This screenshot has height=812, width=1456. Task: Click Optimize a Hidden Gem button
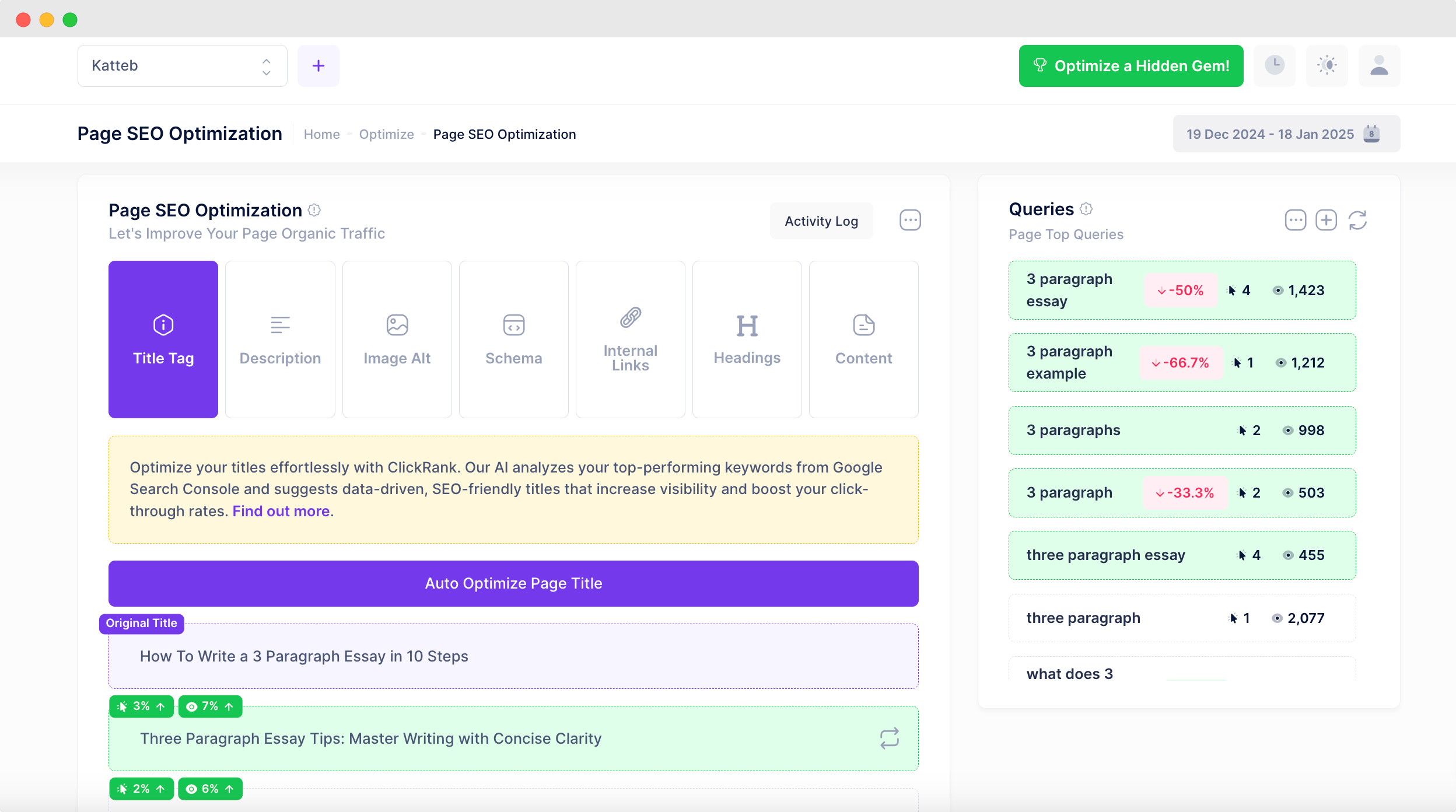point(1131,66)
